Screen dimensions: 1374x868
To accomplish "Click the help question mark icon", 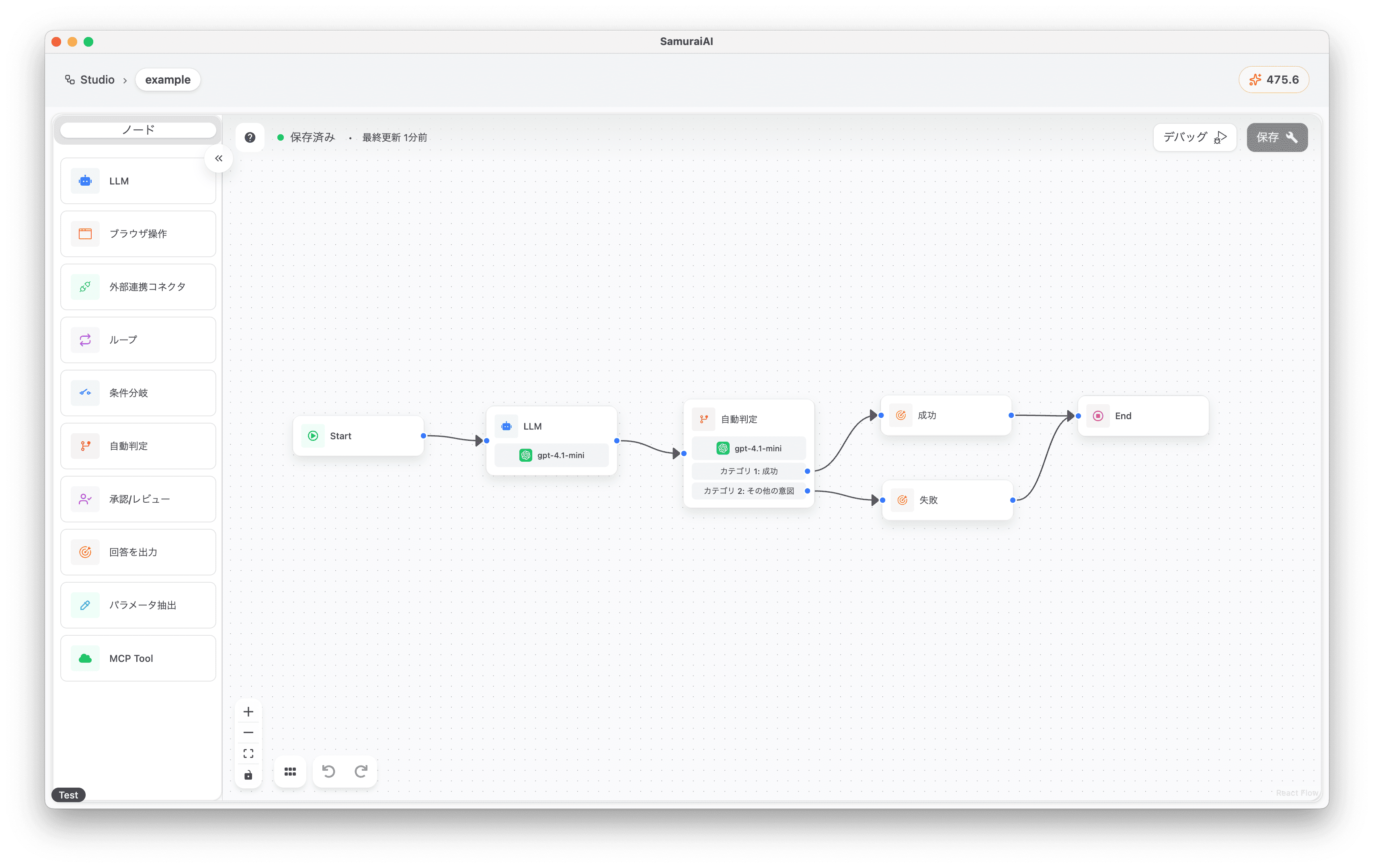I will tap(250, 137).
